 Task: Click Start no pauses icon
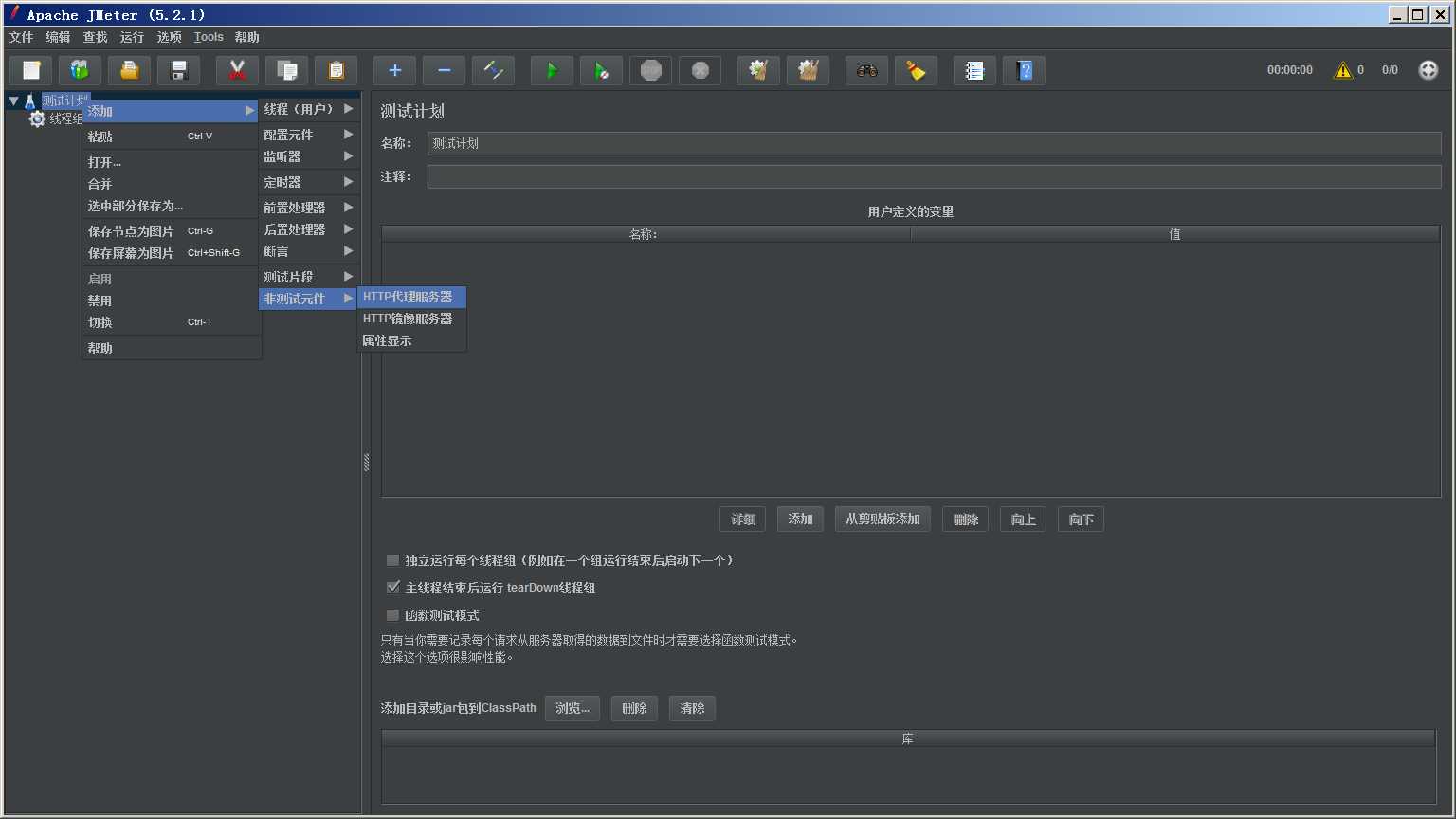pos(601,70)
